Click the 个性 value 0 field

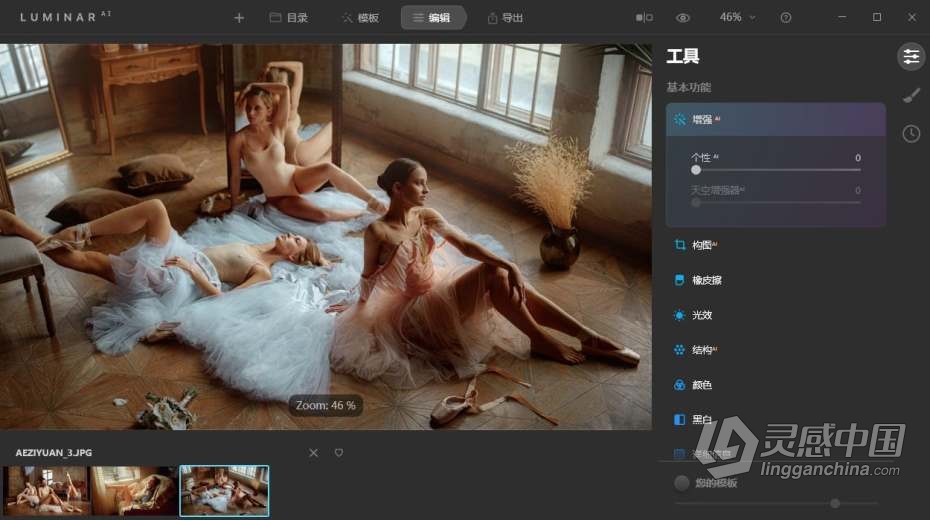pos(858,158)
